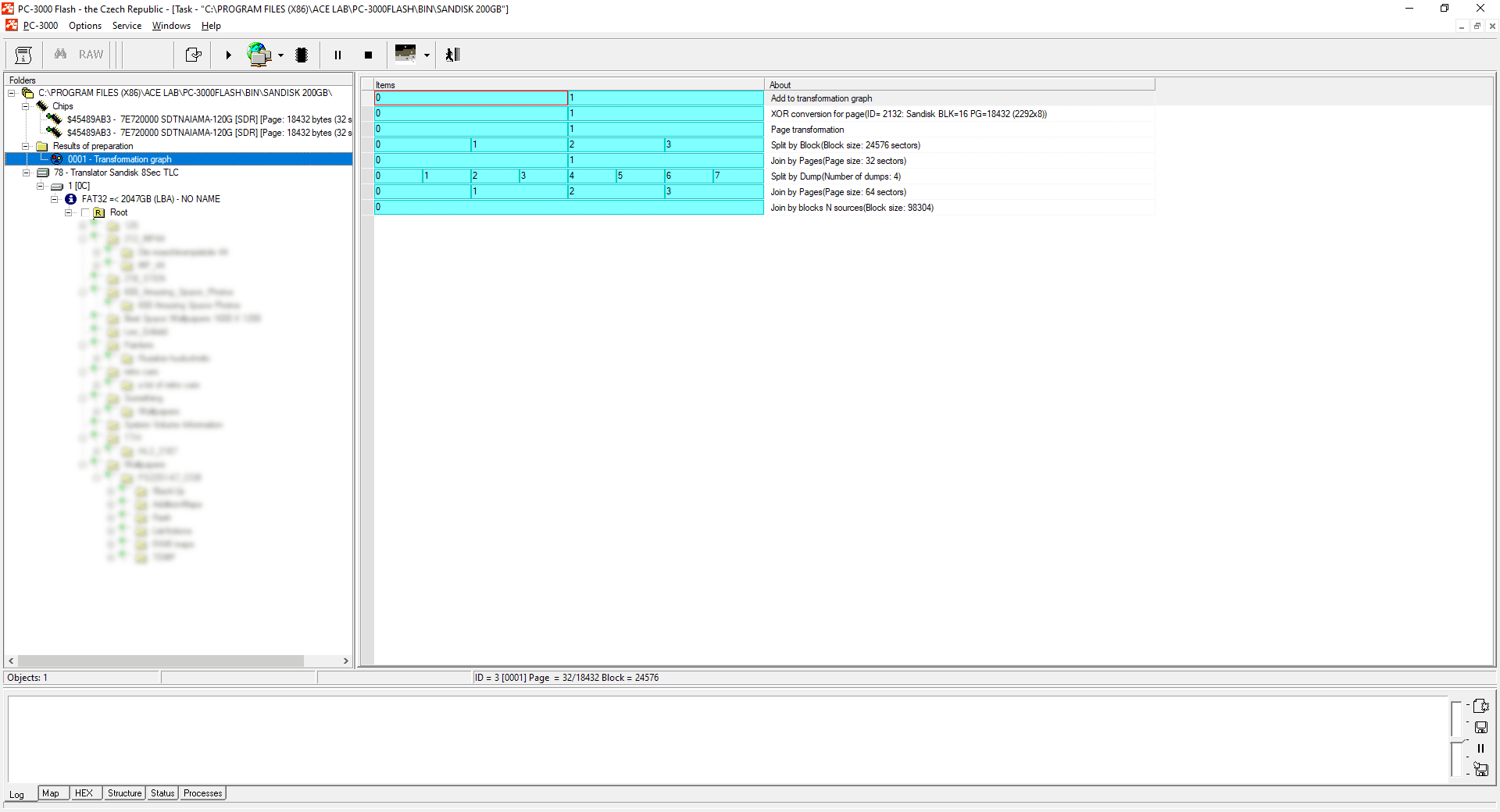Collapse the 1 [0C] partition node
This screenshot has width=1500, height=812.
(40, 186)
